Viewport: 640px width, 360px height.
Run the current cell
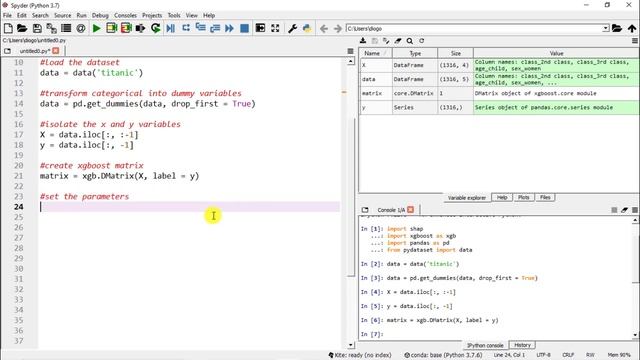point(111,28)
